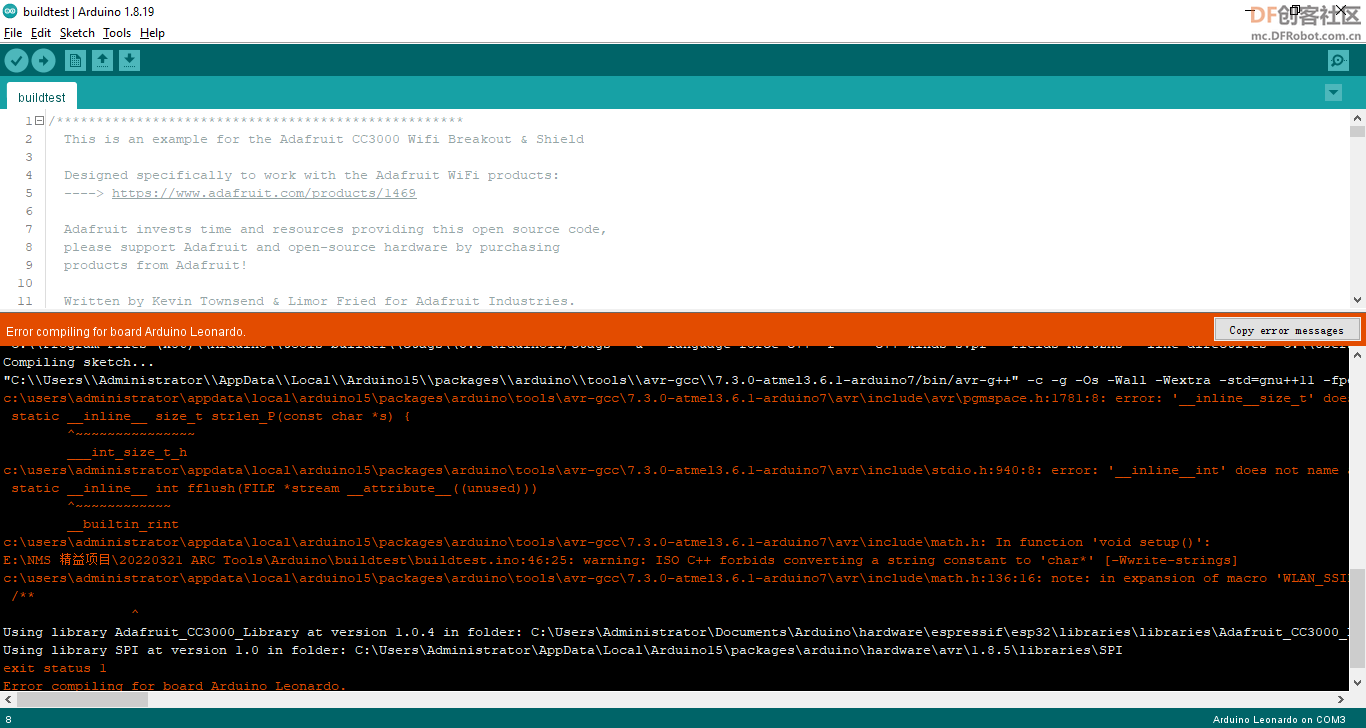Click console vertical scrollbar down arrow

(x=1357, y=683)
